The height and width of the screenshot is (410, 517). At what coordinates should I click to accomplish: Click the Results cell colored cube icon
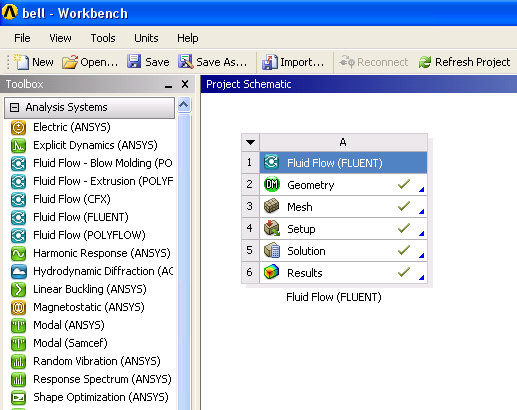(x=272, y=272)
